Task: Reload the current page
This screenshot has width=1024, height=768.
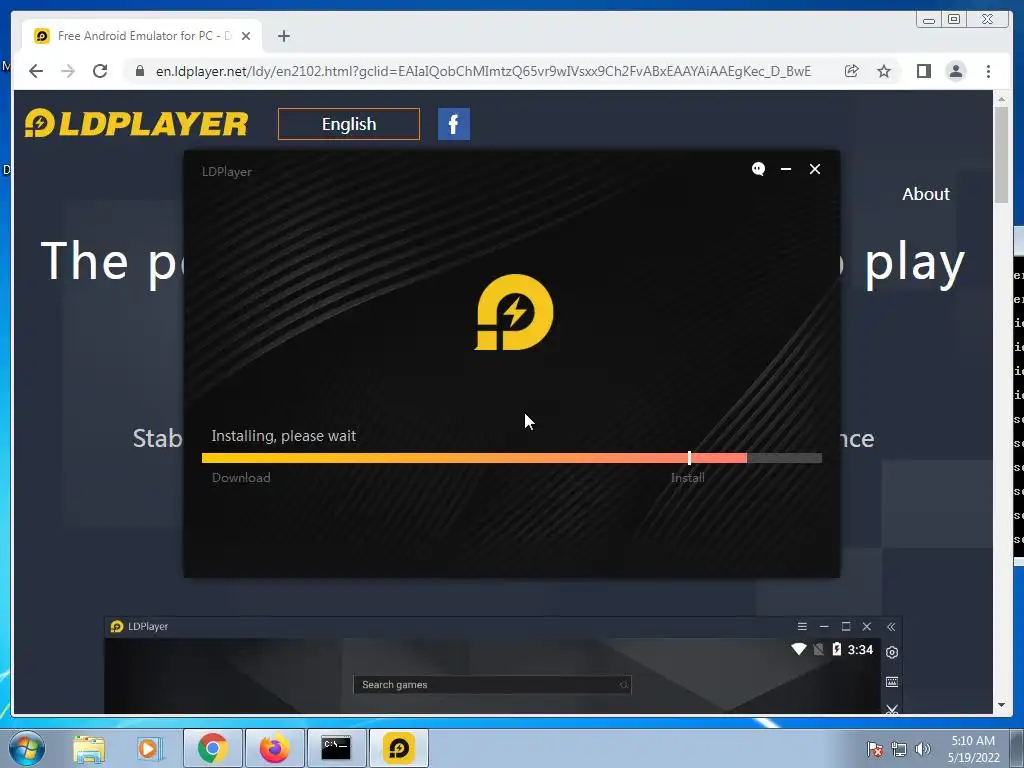Action: [x=100, y=71]
